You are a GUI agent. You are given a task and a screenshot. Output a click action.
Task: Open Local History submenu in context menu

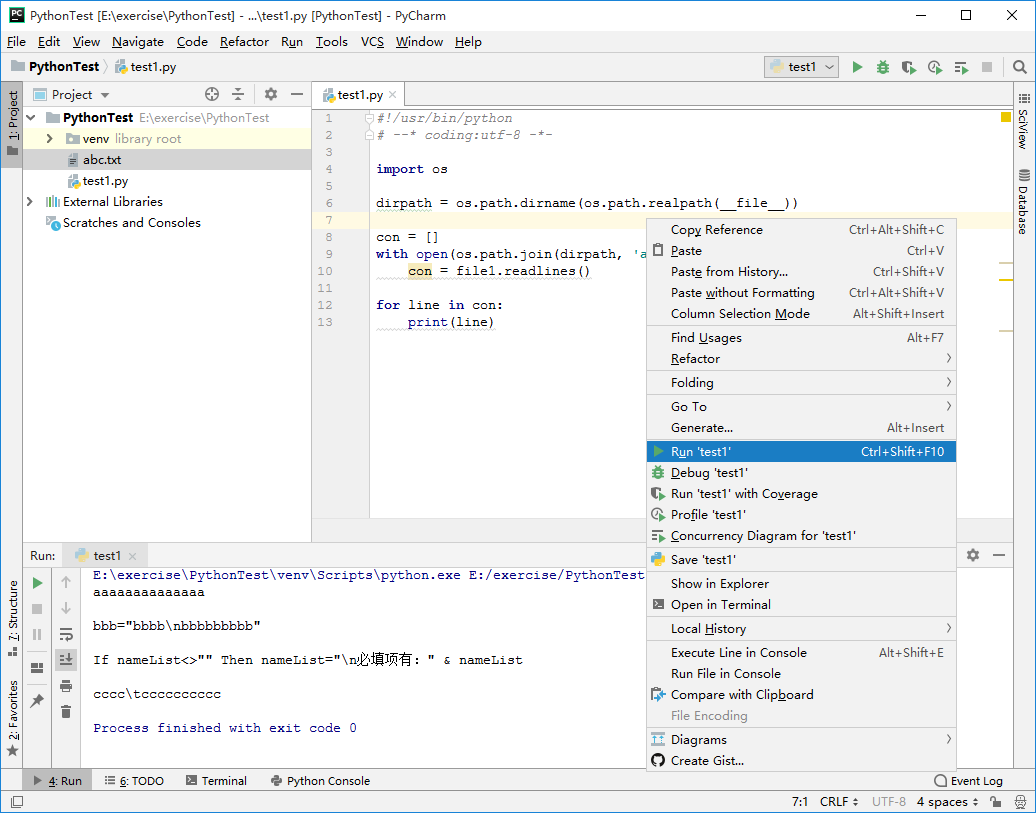pyautogui.click(x=801, y=628)
